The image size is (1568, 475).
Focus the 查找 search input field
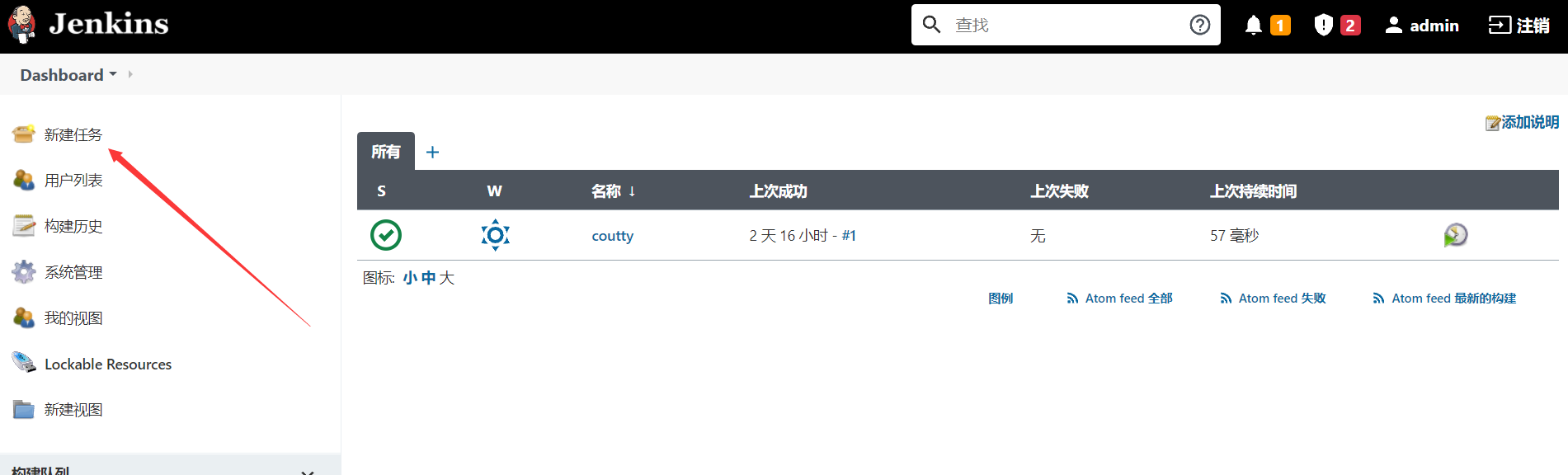[x=1066, y=25]
